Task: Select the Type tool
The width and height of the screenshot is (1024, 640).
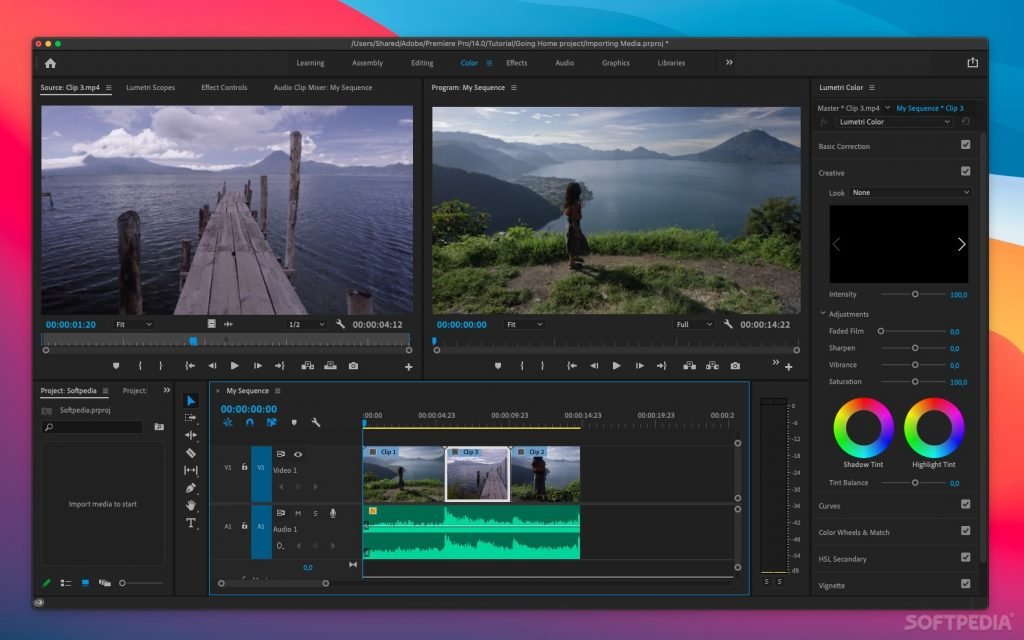Action: tap(191, 523)
